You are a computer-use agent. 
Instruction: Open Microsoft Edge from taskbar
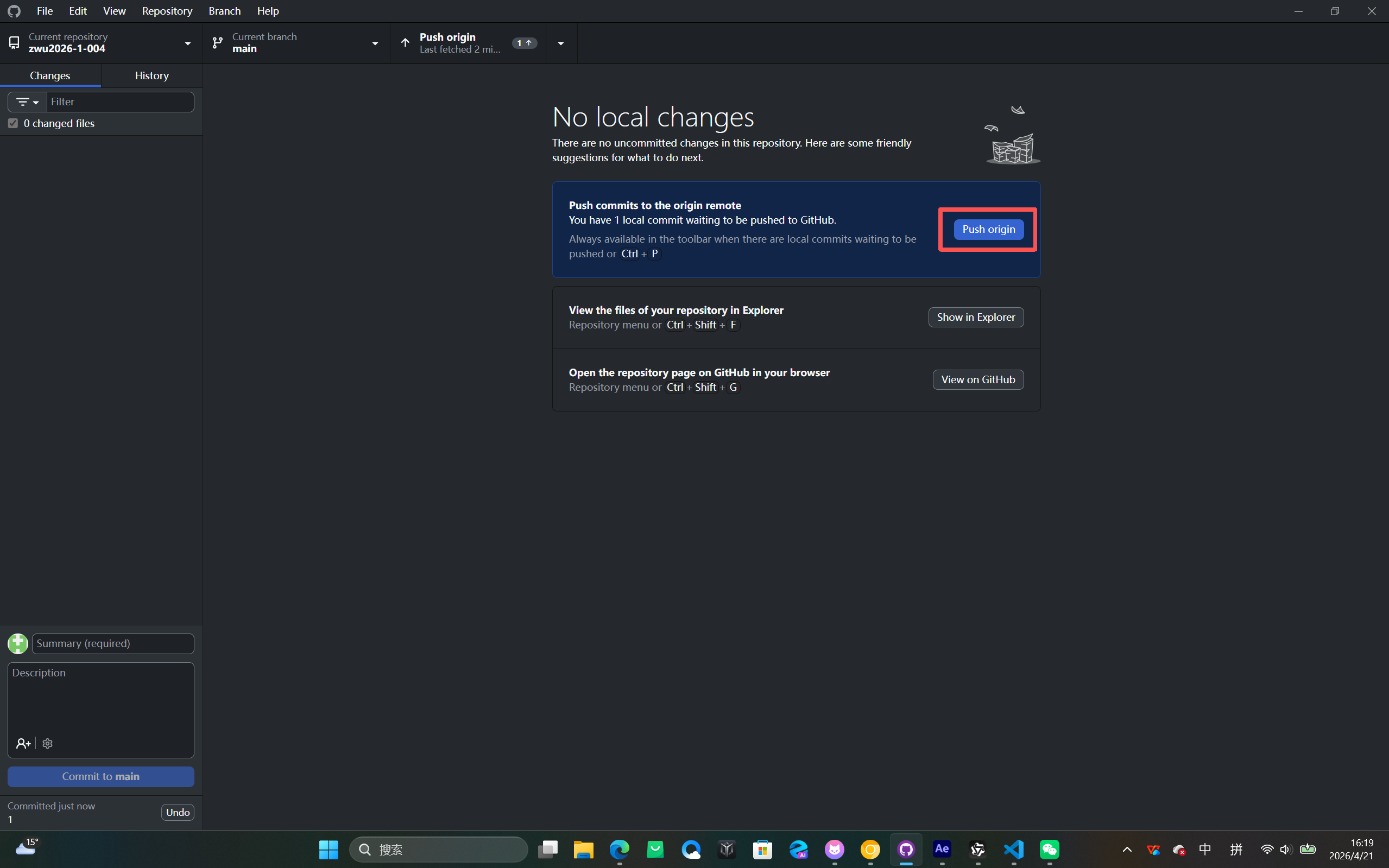619,849
